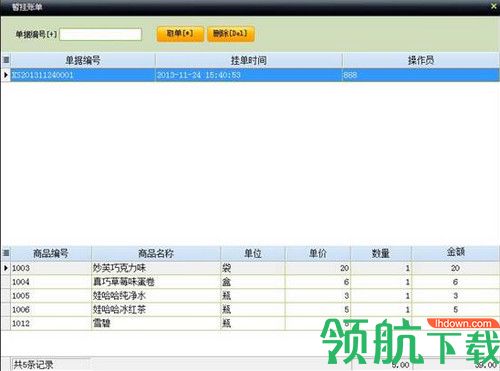Click the lower grid's select-all corner icon
Image resolution: width=500 pixels, height=371 pixels.
click(6, 253)
